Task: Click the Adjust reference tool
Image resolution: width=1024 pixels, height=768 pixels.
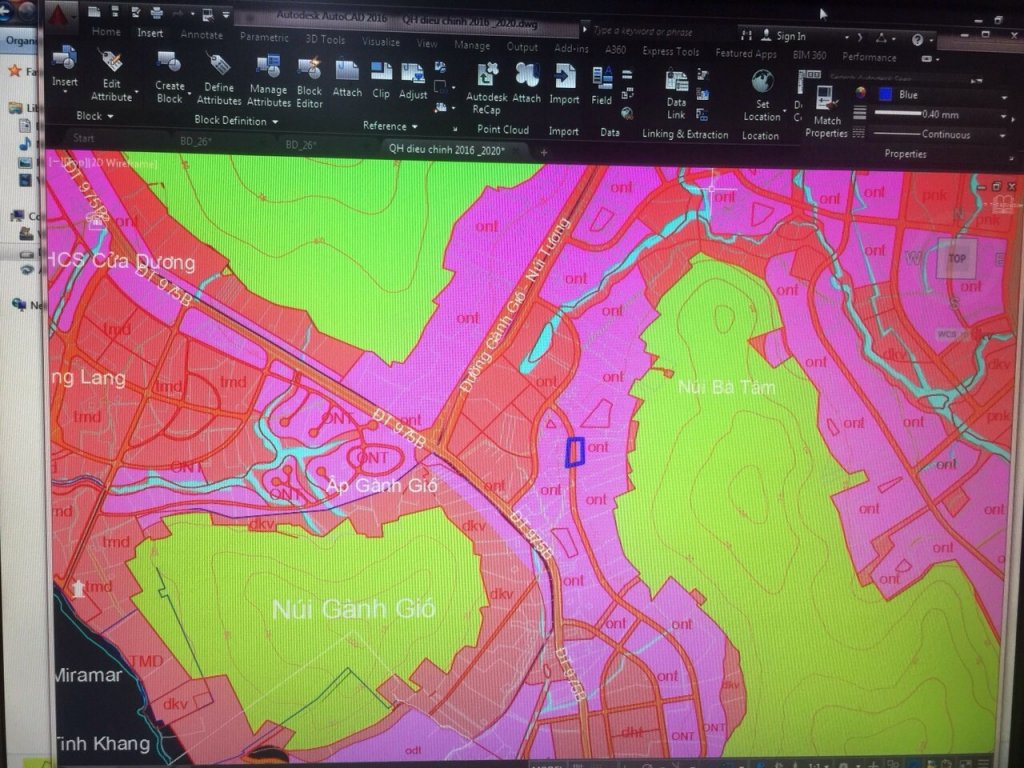Action: click(413, 74)
